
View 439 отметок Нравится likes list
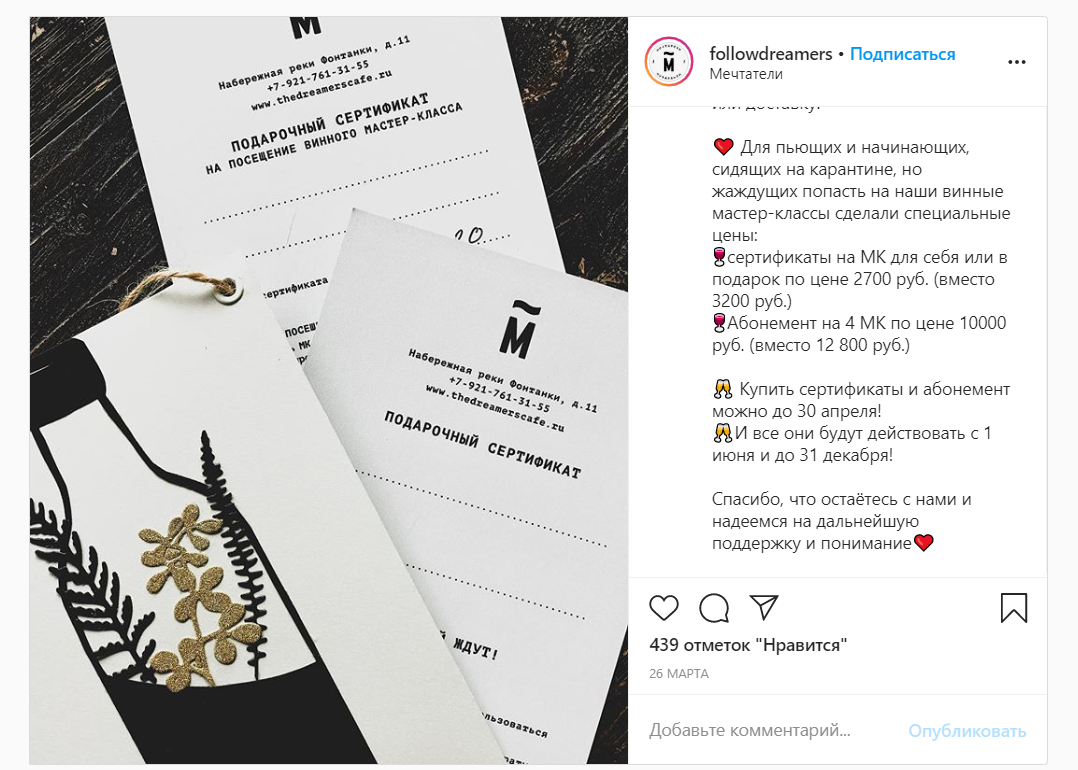748,645
